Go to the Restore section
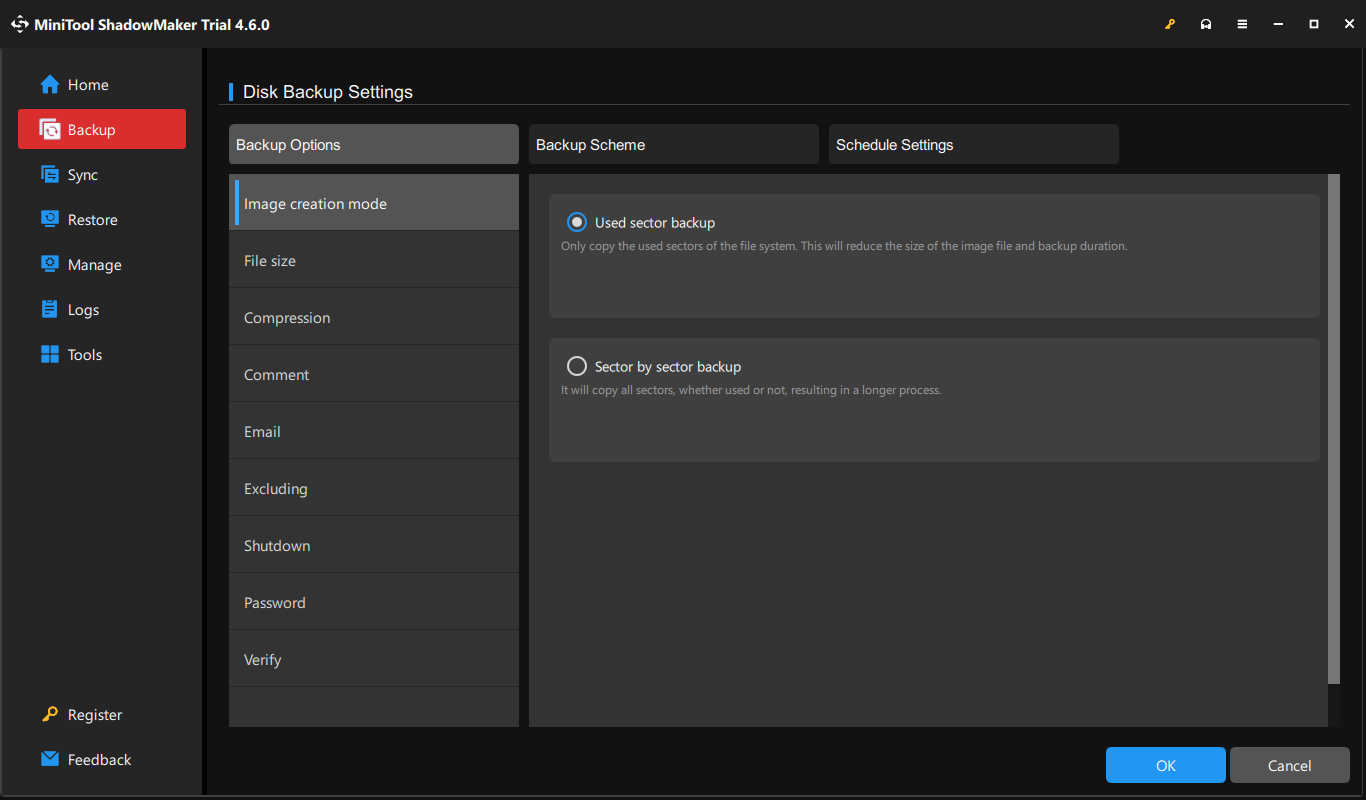1366x800 pixels. point(92,219)
